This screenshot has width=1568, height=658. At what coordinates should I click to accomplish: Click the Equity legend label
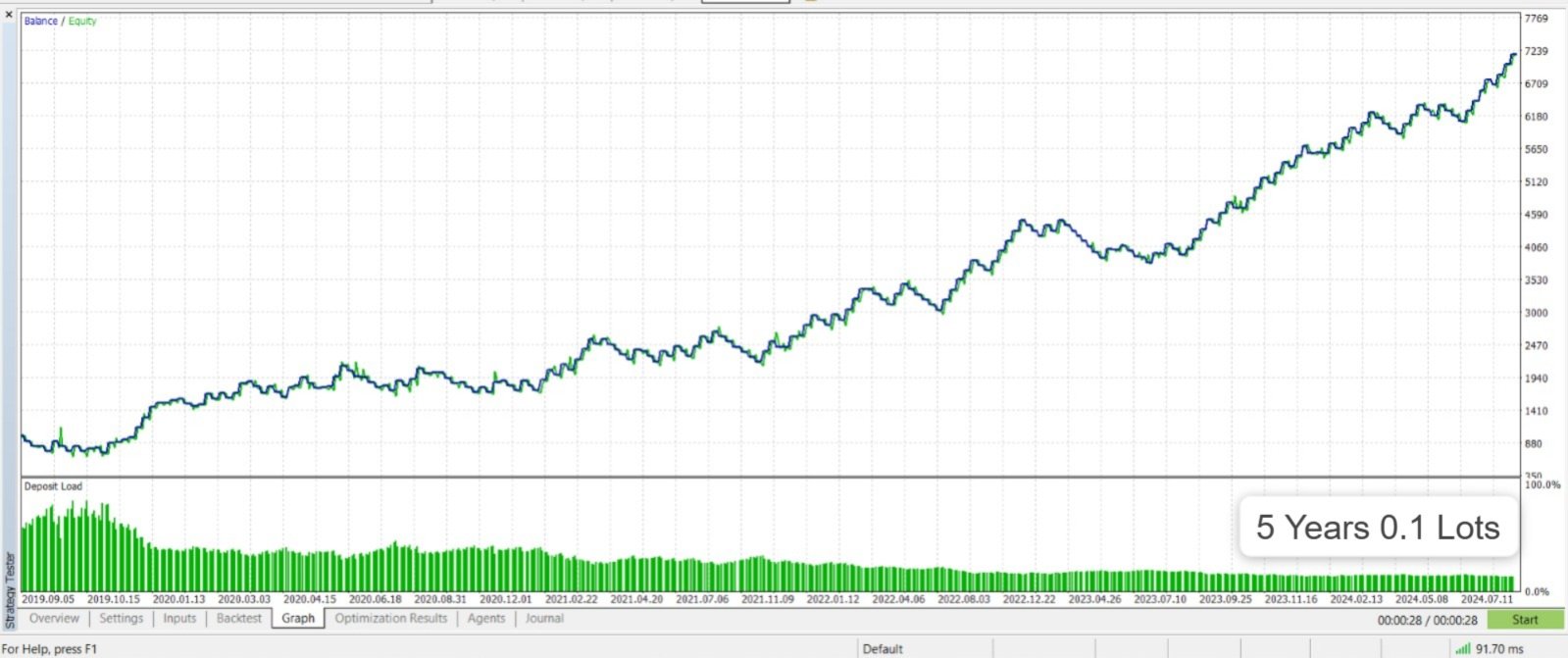[x=82, y=21]
